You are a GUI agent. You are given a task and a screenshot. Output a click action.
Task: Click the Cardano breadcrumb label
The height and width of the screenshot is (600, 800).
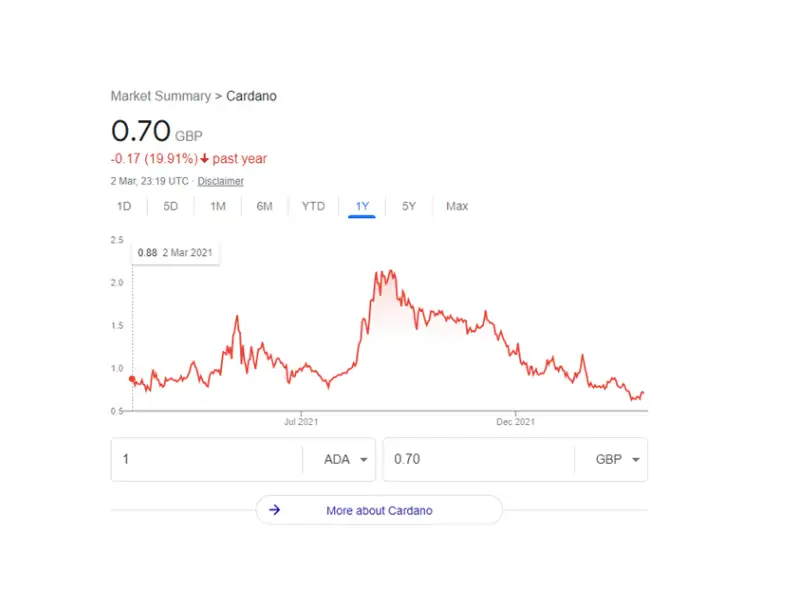pyautogui.click(x=251, y=96)
